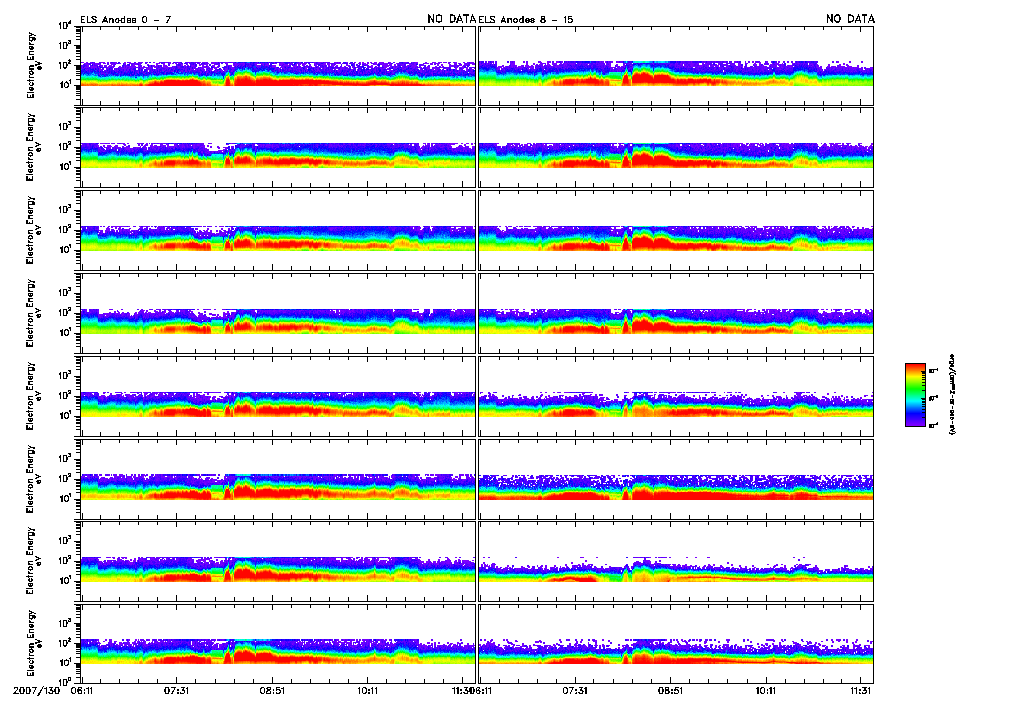This screenshot has height=708, width=1024.
Task: Select the fourth-row spectrogram in the Anodes 8 - 15 column
Action: pyautogui.click(x=676, y=313)
